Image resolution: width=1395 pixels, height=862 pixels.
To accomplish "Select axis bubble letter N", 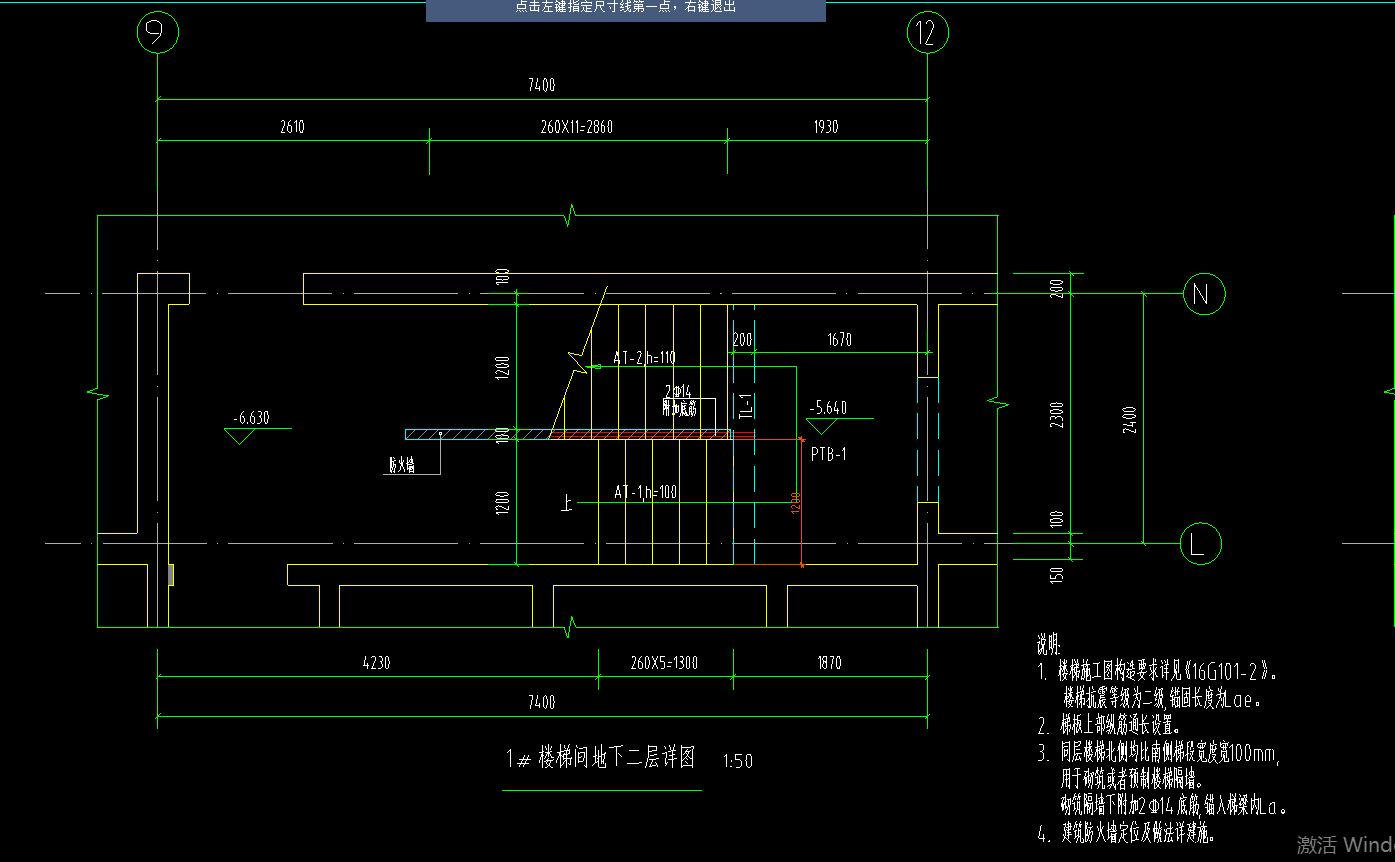I will coord(1203,294).
